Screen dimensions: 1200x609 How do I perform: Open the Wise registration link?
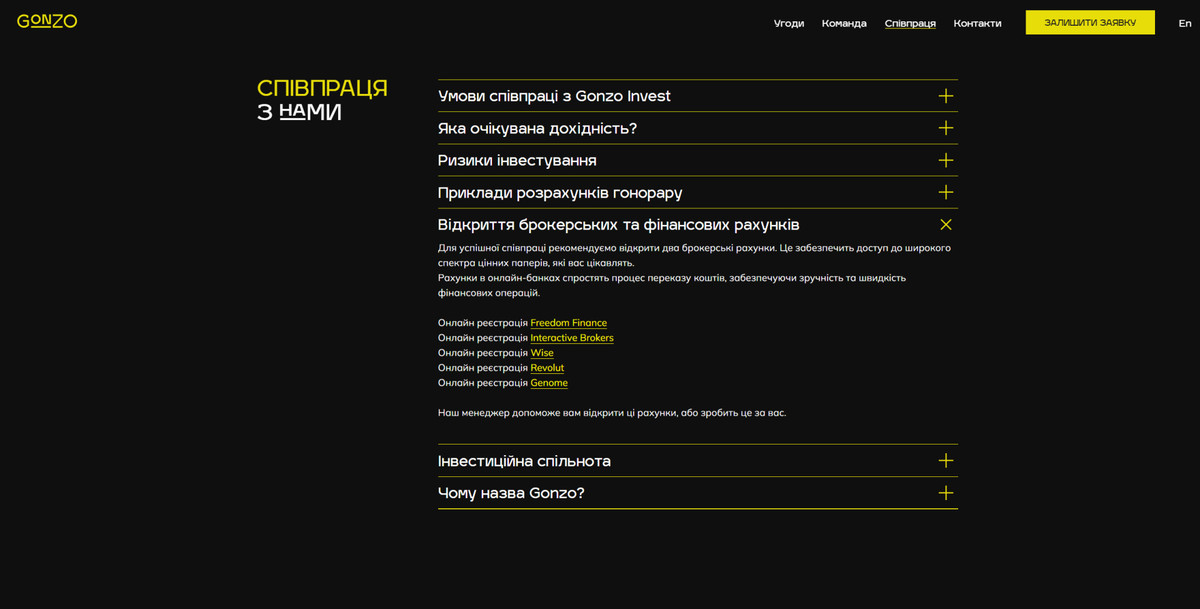541,352
